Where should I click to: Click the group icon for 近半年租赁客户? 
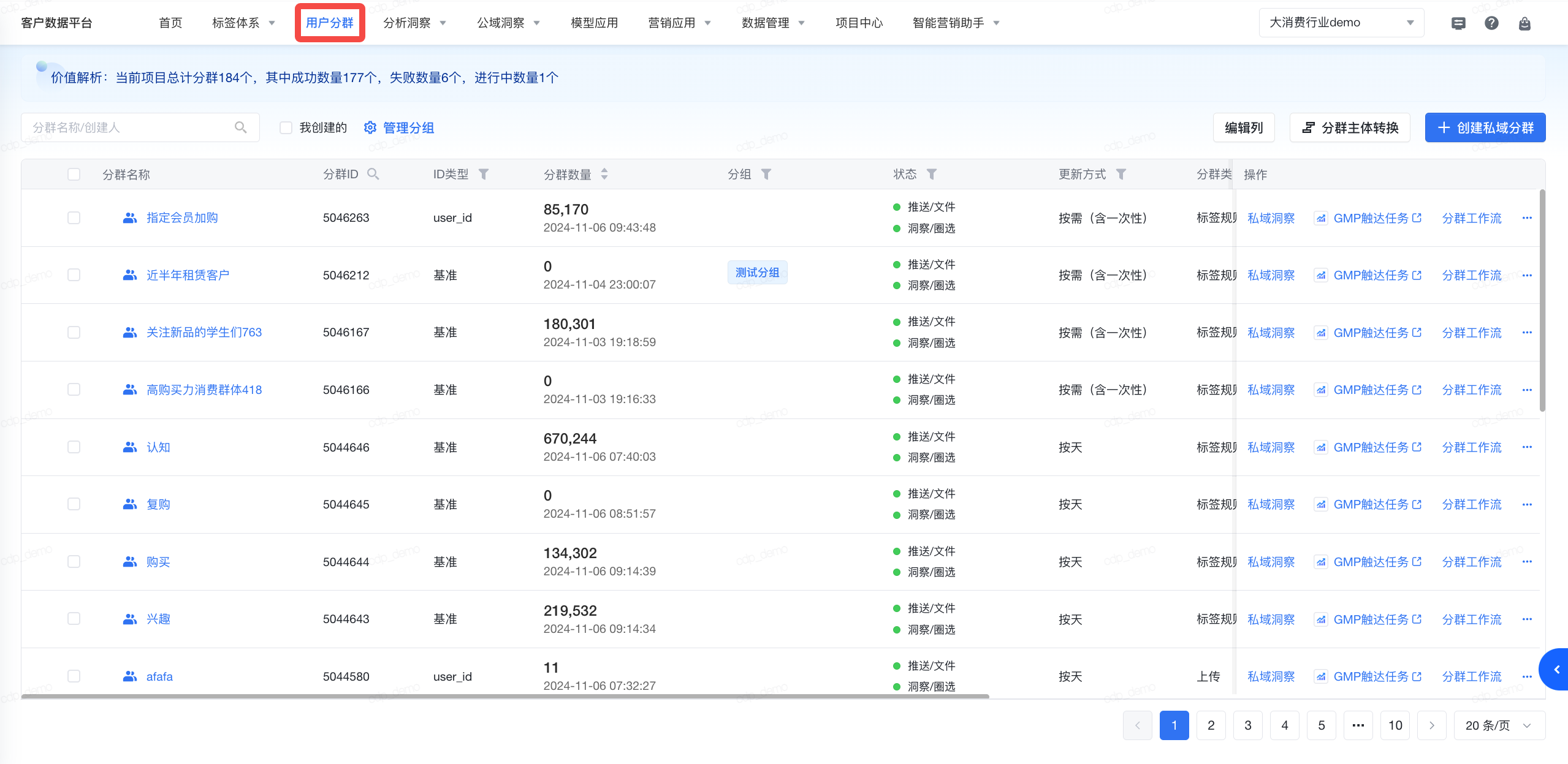(130, 275)
